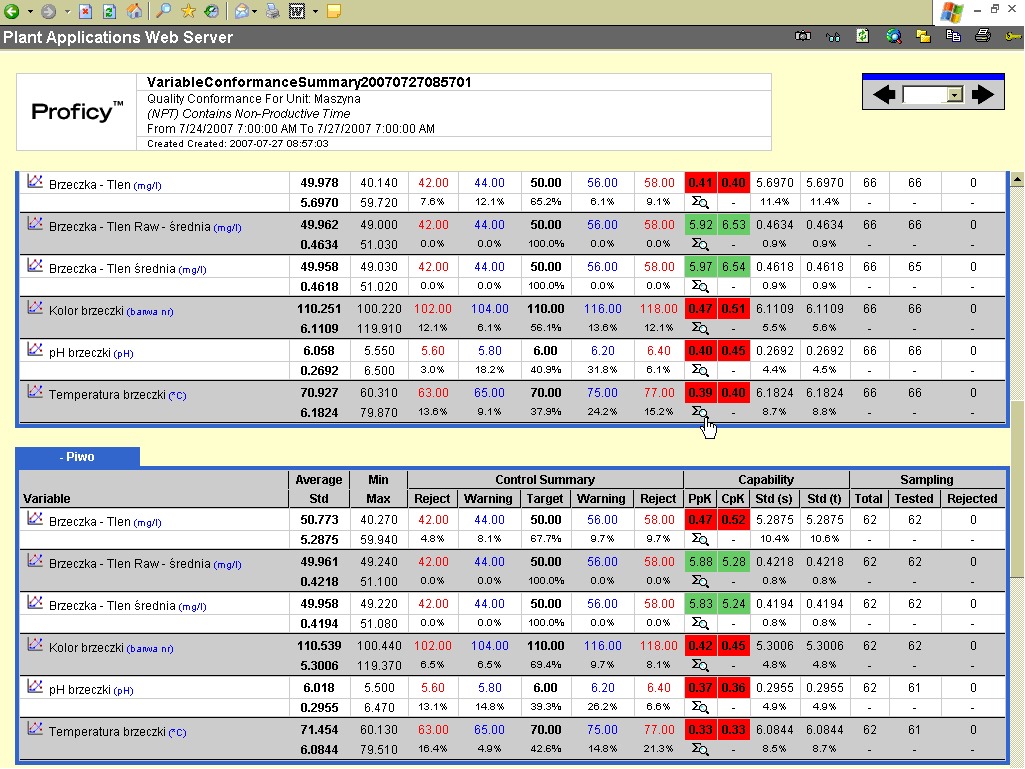The width and height of the screenshot is (1025, 769).
Task: Click the page scrollbar up arrow
Action: 1017,179
